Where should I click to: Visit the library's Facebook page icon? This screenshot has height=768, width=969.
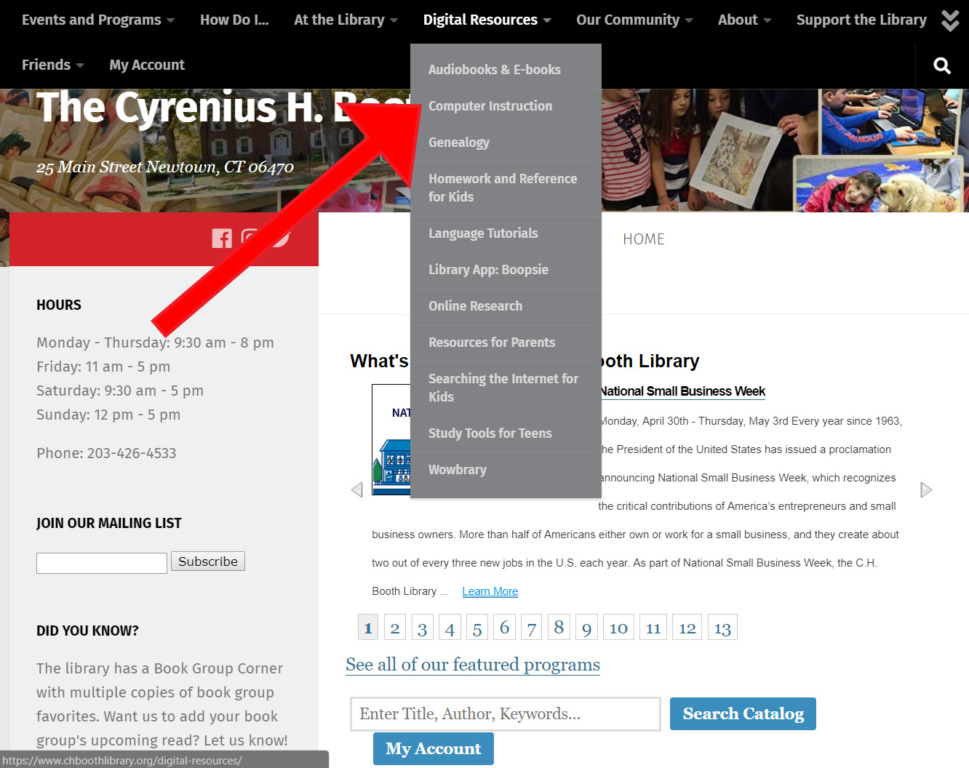point(222,238)
